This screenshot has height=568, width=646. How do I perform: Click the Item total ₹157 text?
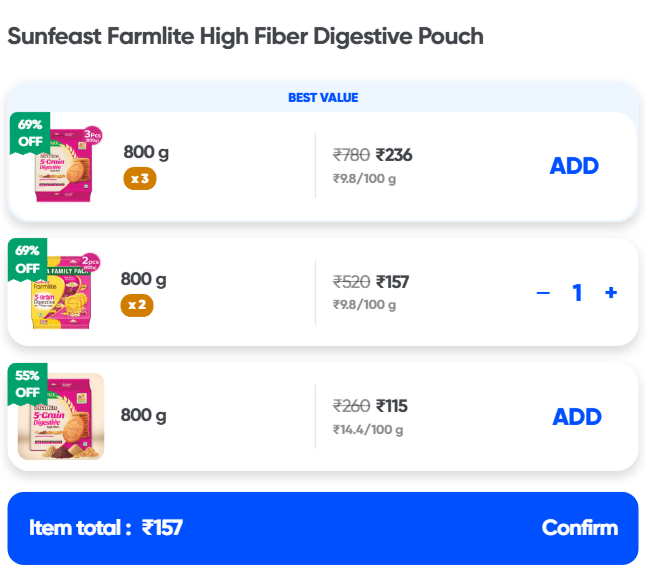106,528
